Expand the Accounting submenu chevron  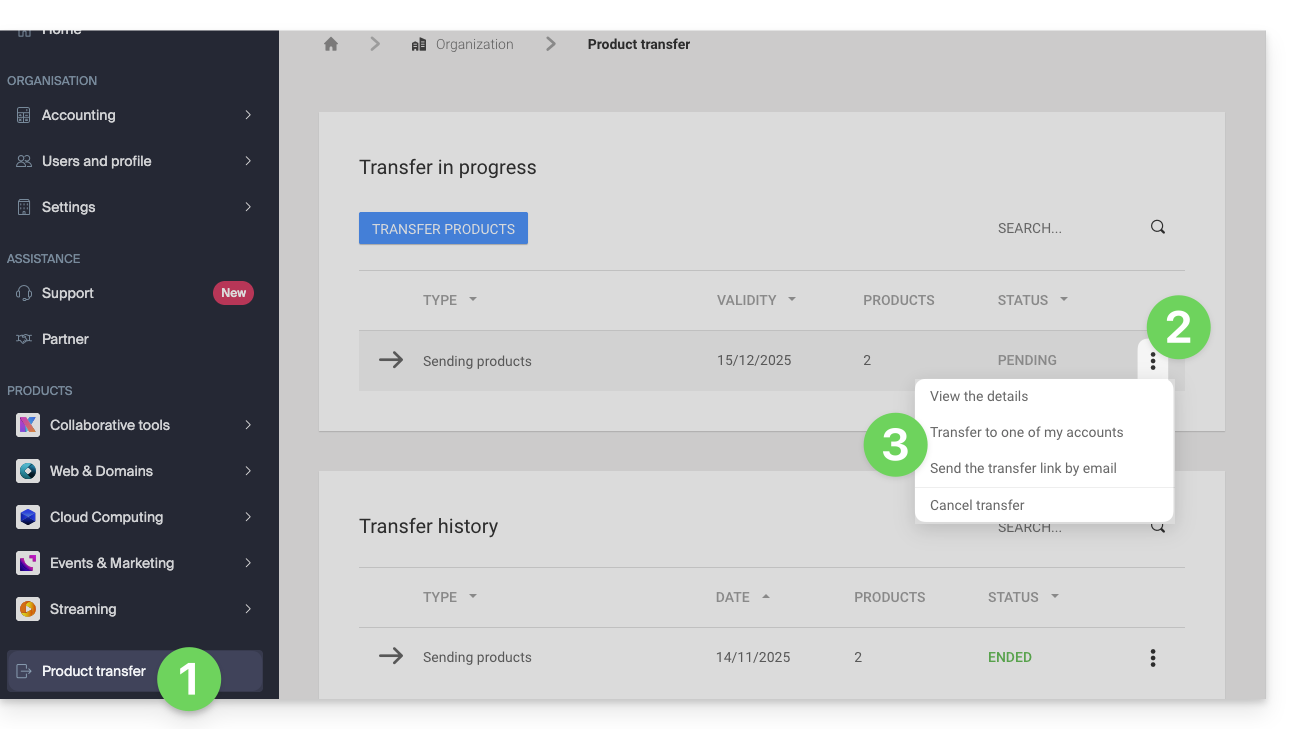point(248,115)
